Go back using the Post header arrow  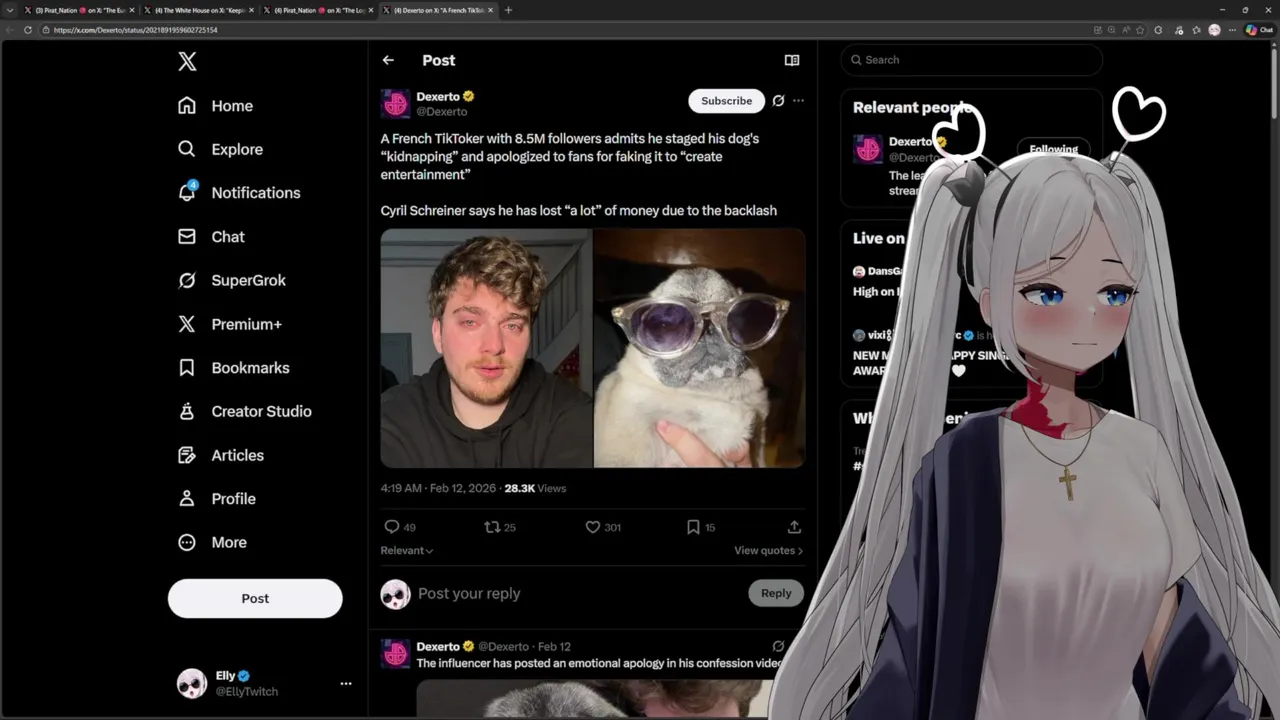[x=388, y=60]
